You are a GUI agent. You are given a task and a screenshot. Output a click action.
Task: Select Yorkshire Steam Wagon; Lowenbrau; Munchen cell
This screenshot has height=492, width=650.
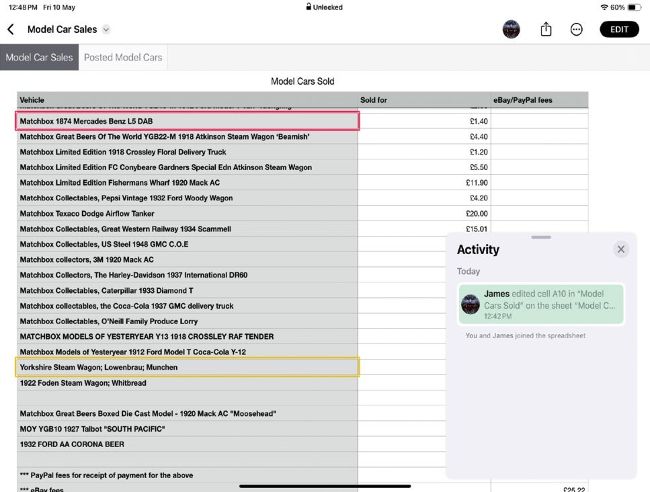click(x=187, y=367)
